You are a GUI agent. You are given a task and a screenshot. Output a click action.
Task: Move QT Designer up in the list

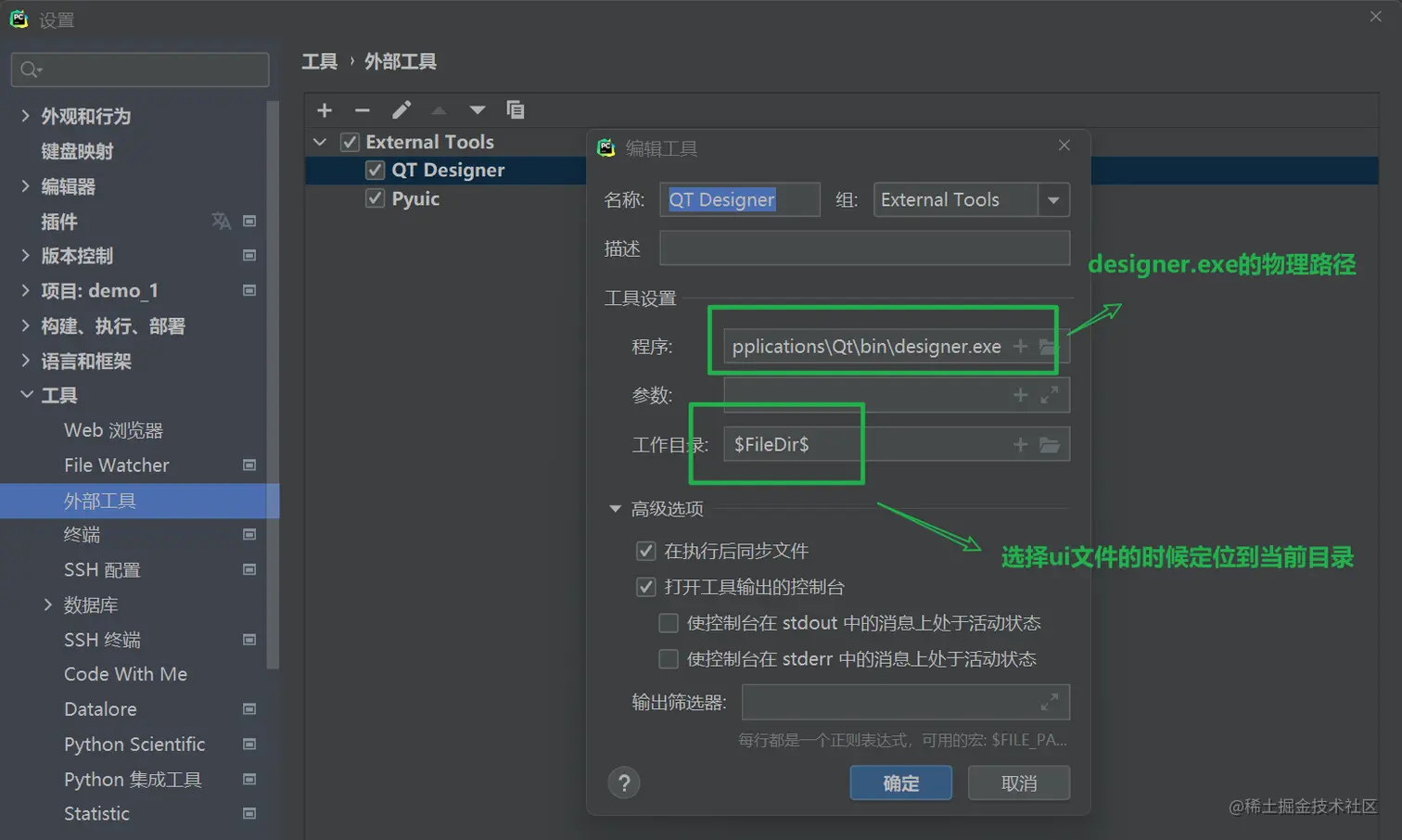coord(439,109)
